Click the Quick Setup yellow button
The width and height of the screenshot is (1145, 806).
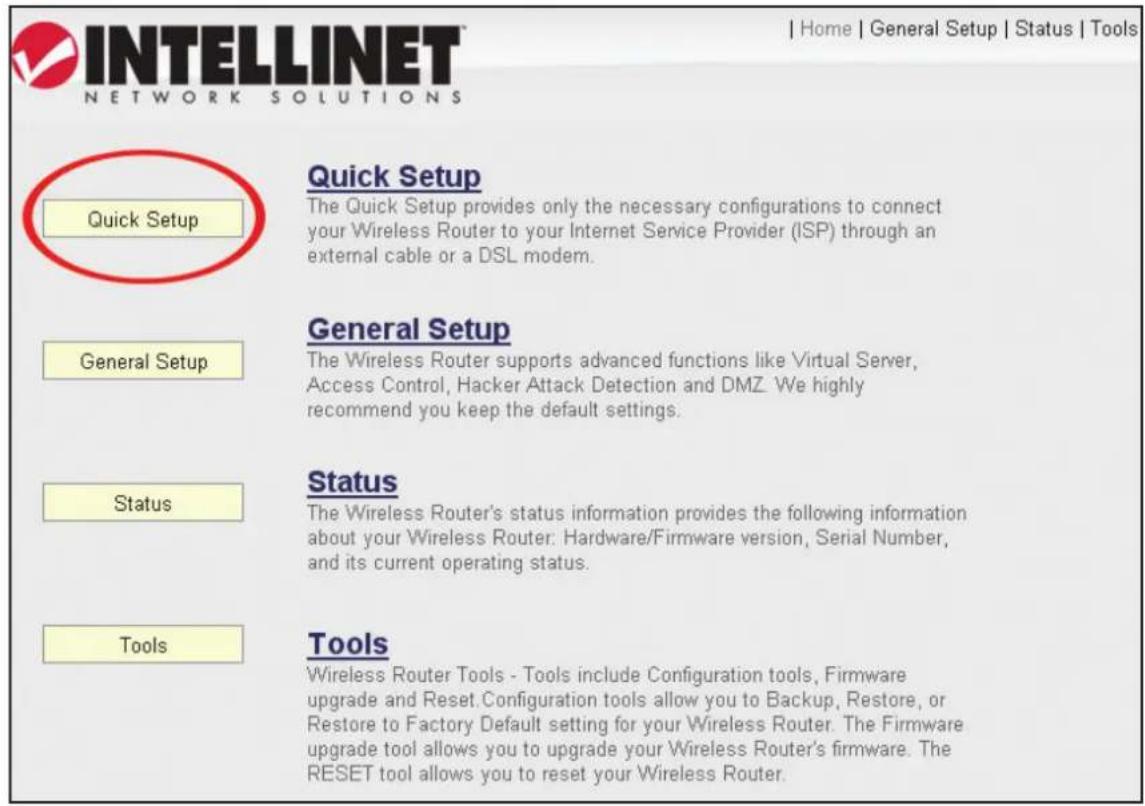click(x=143, y=218)
